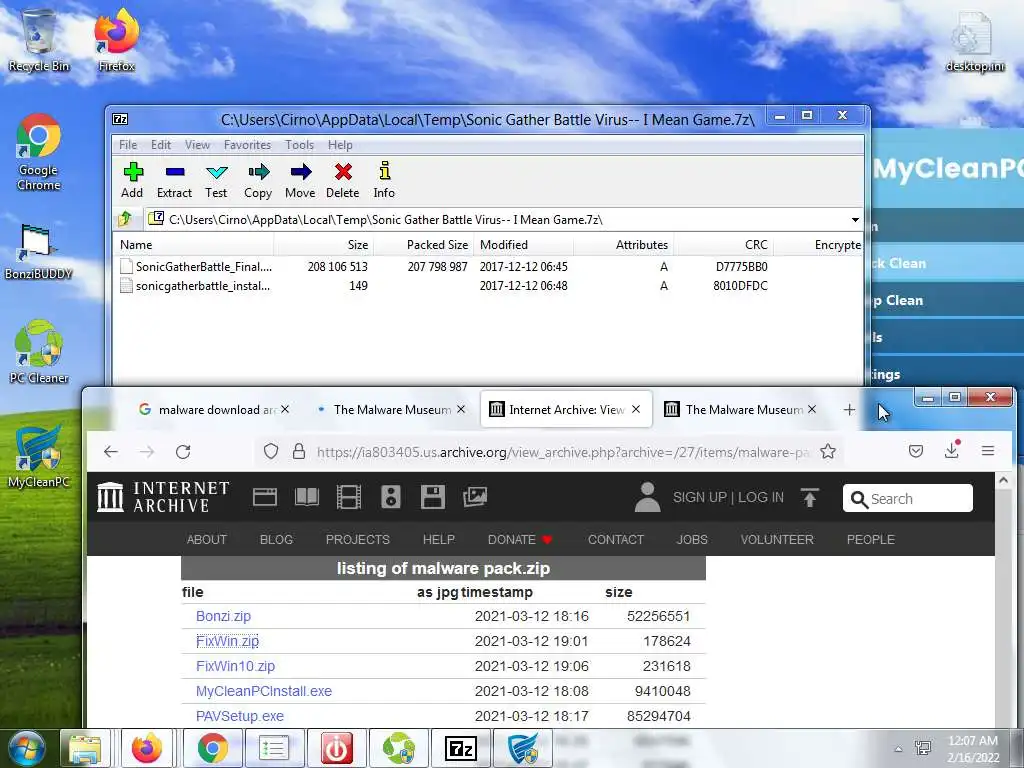The image size is (1024, 768).
Task: Open the VOLUNTEER link on Internet Archive
Action: [x=777, y=539]
